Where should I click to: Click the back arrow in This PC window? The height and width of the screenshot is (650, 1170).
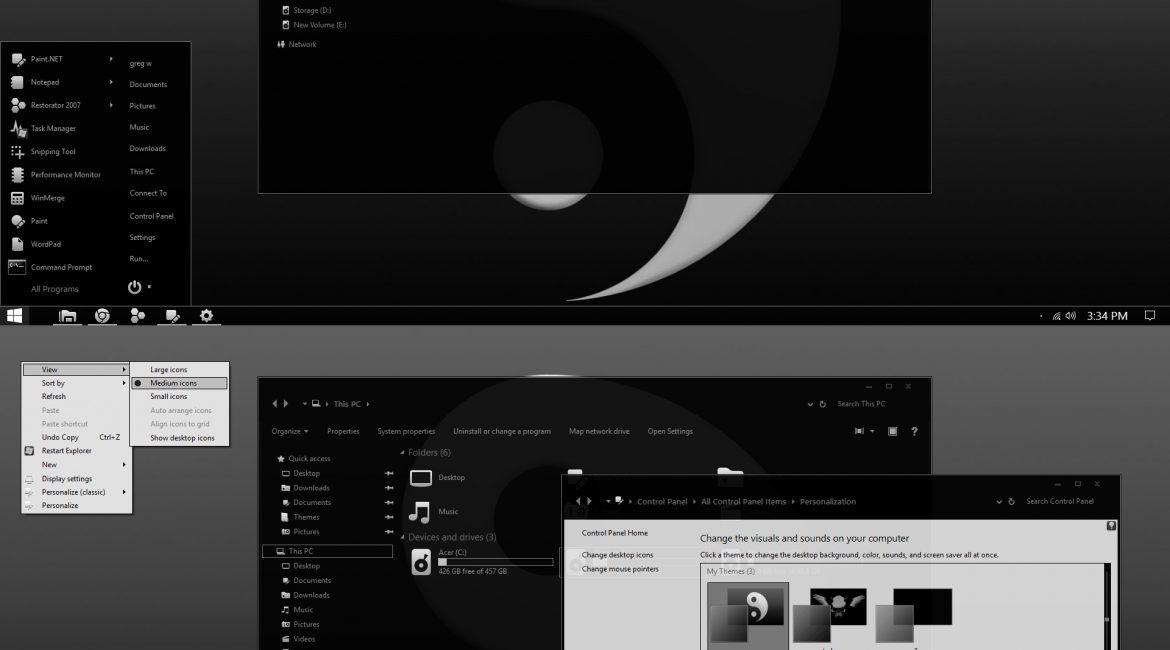275,404
